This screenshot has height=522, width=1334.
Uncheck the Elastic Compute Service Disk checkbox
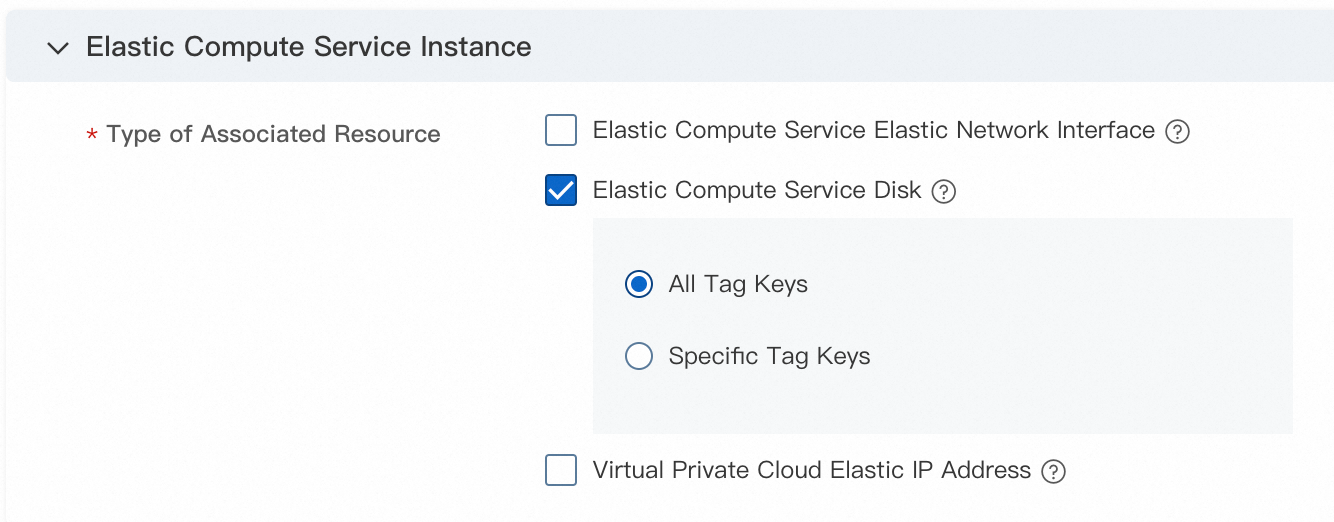[561, 190]
